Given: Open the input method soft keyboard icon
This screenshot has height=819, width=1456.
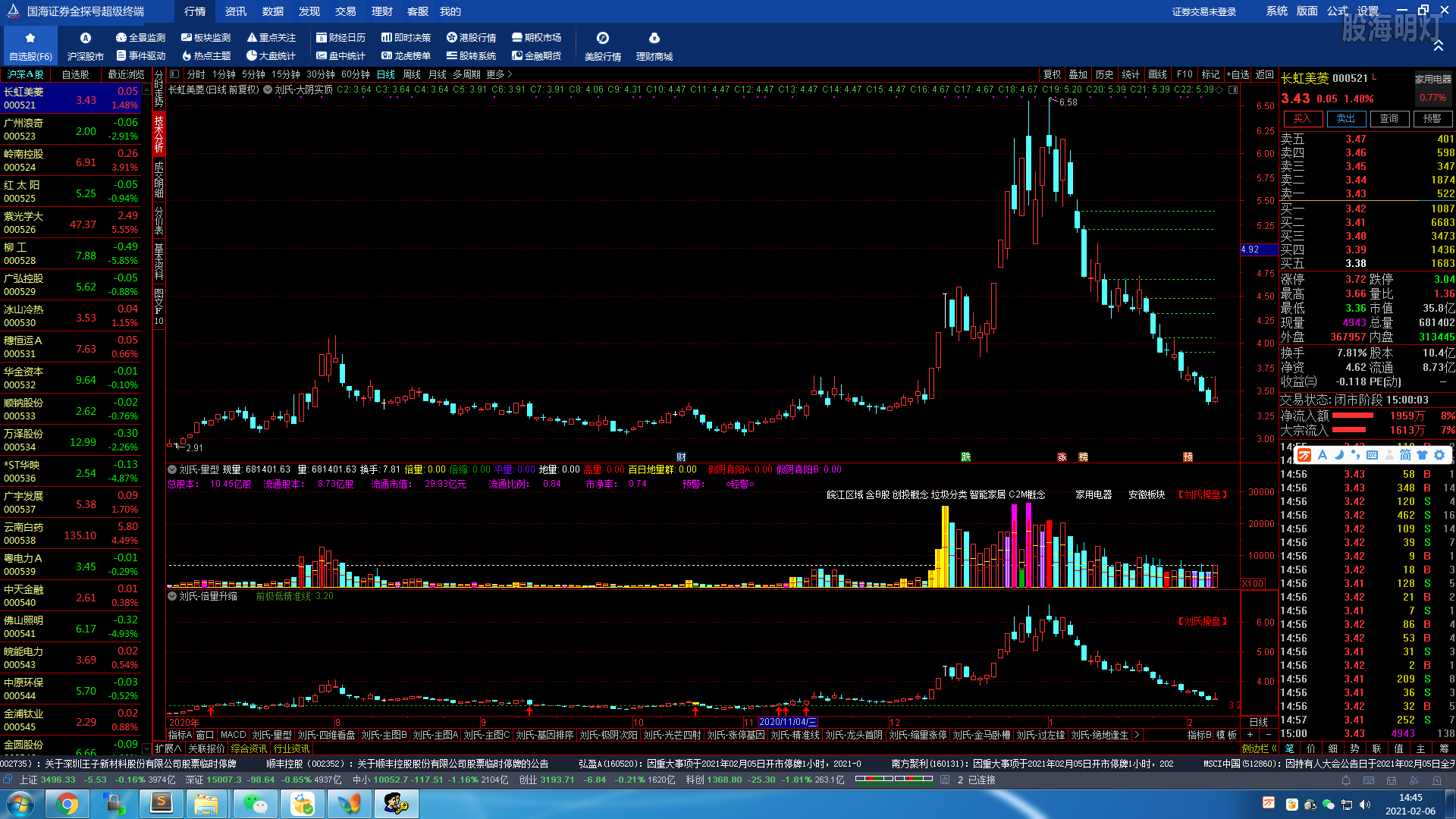Looking at the screenshot, I should (x=1372, y=455).
